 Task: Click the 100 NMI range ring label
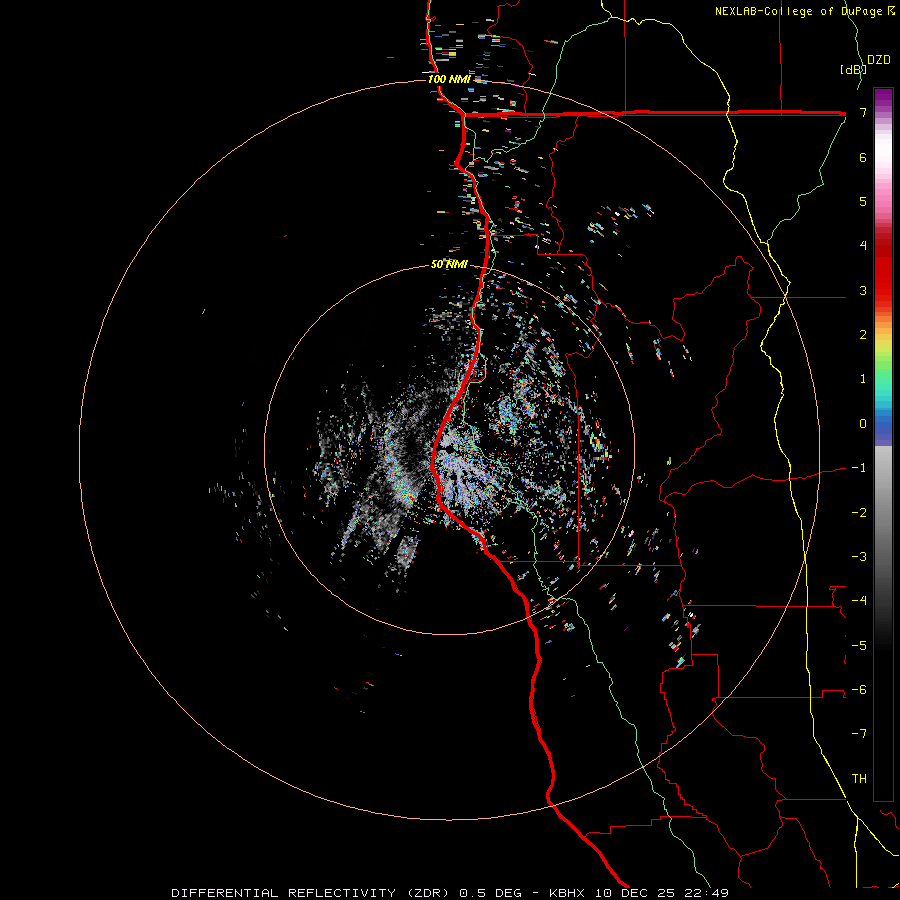coord(448,79)
